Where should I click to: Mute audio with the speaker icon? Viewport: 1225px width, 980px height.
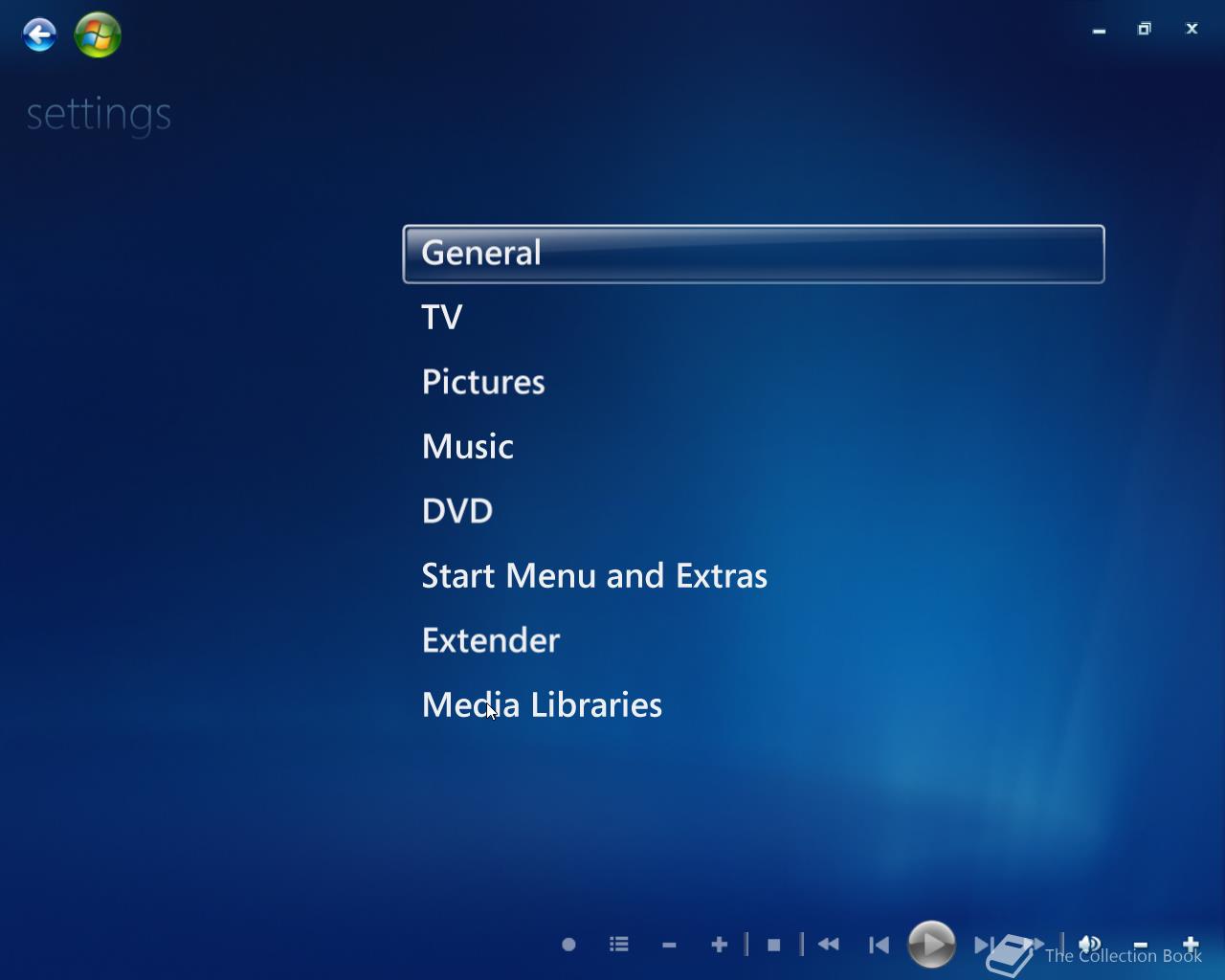tap(1090, 945)
